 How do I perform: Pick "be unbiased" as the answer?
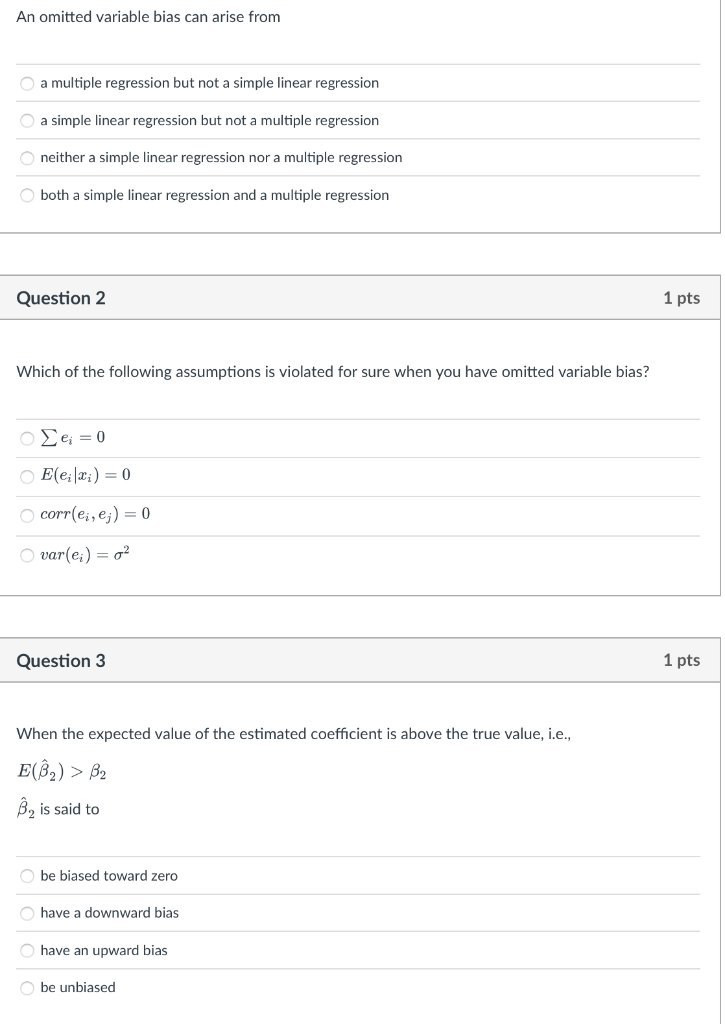click(x=27, y=988)
